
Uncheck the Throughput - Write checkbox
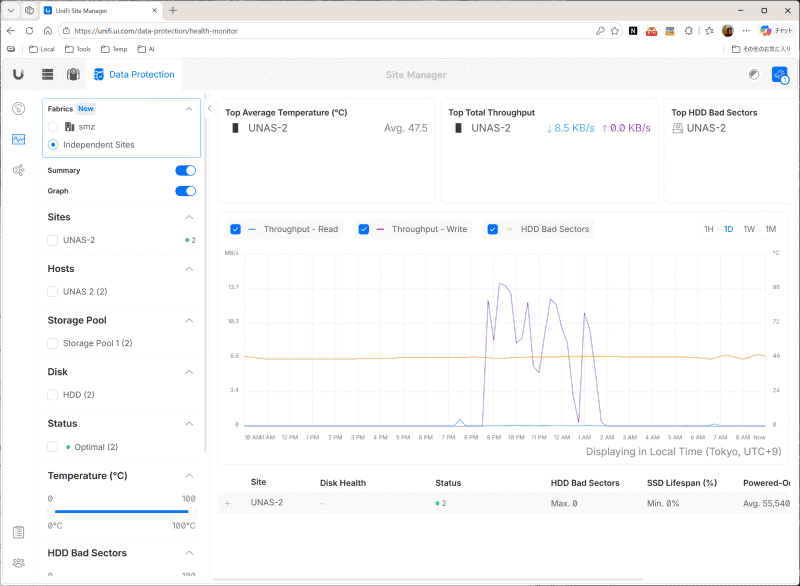364,229
